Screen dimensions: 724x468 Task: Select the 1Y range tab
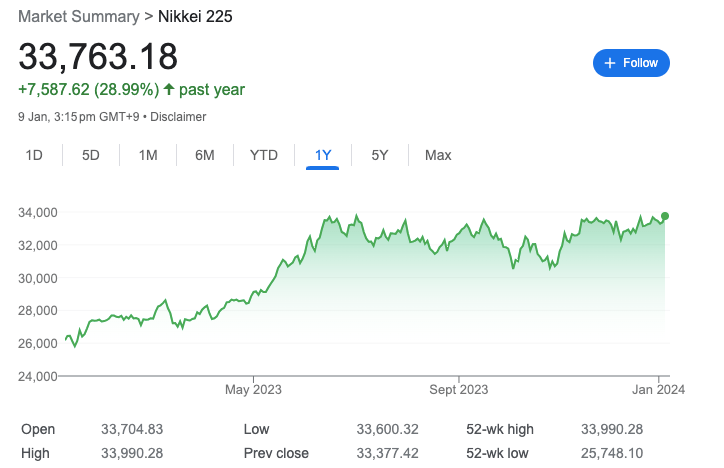tap(323, 155)
